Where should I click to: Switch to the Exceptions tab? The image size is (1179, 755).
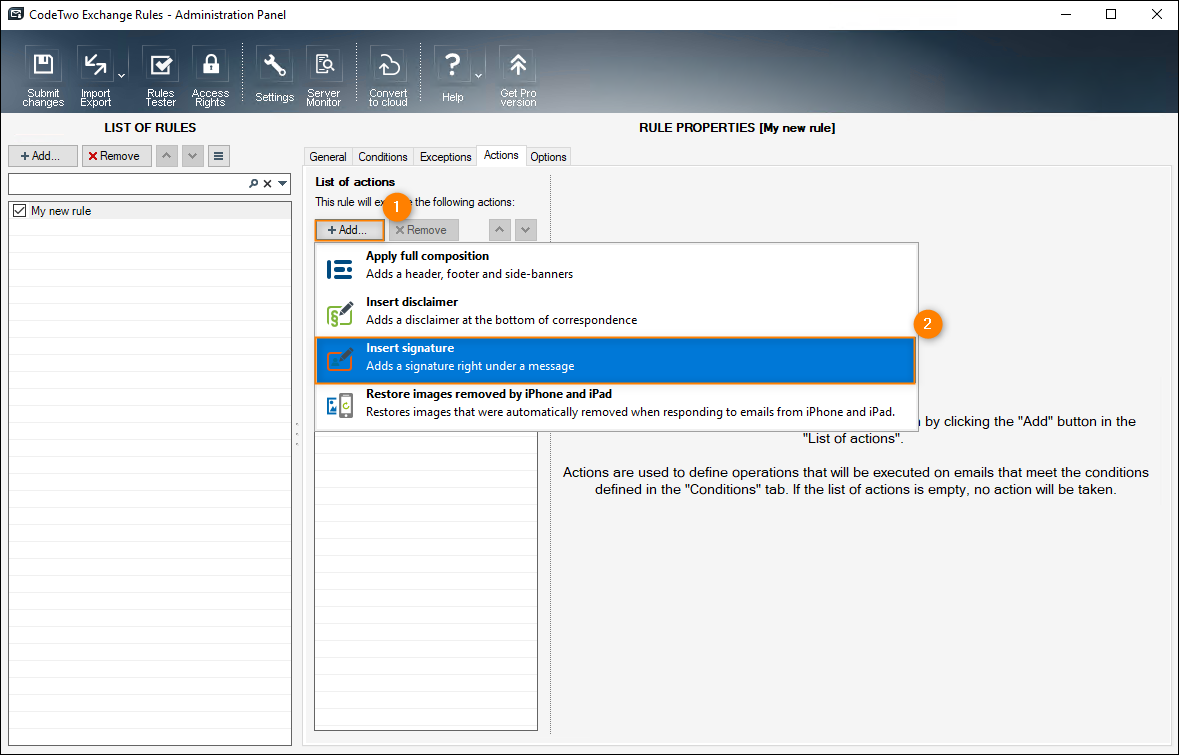(445, 156)
